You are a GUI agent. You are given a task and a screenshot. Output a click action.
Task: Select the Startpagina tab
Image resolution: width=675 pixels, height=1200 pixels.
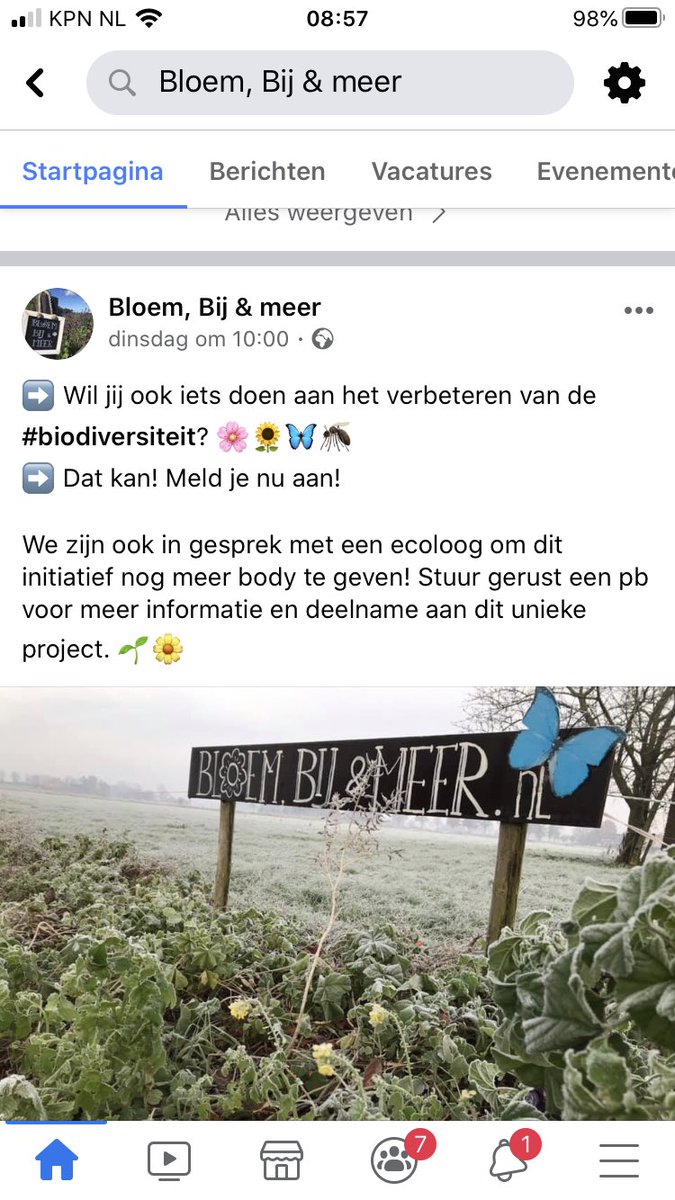[93, 171]
